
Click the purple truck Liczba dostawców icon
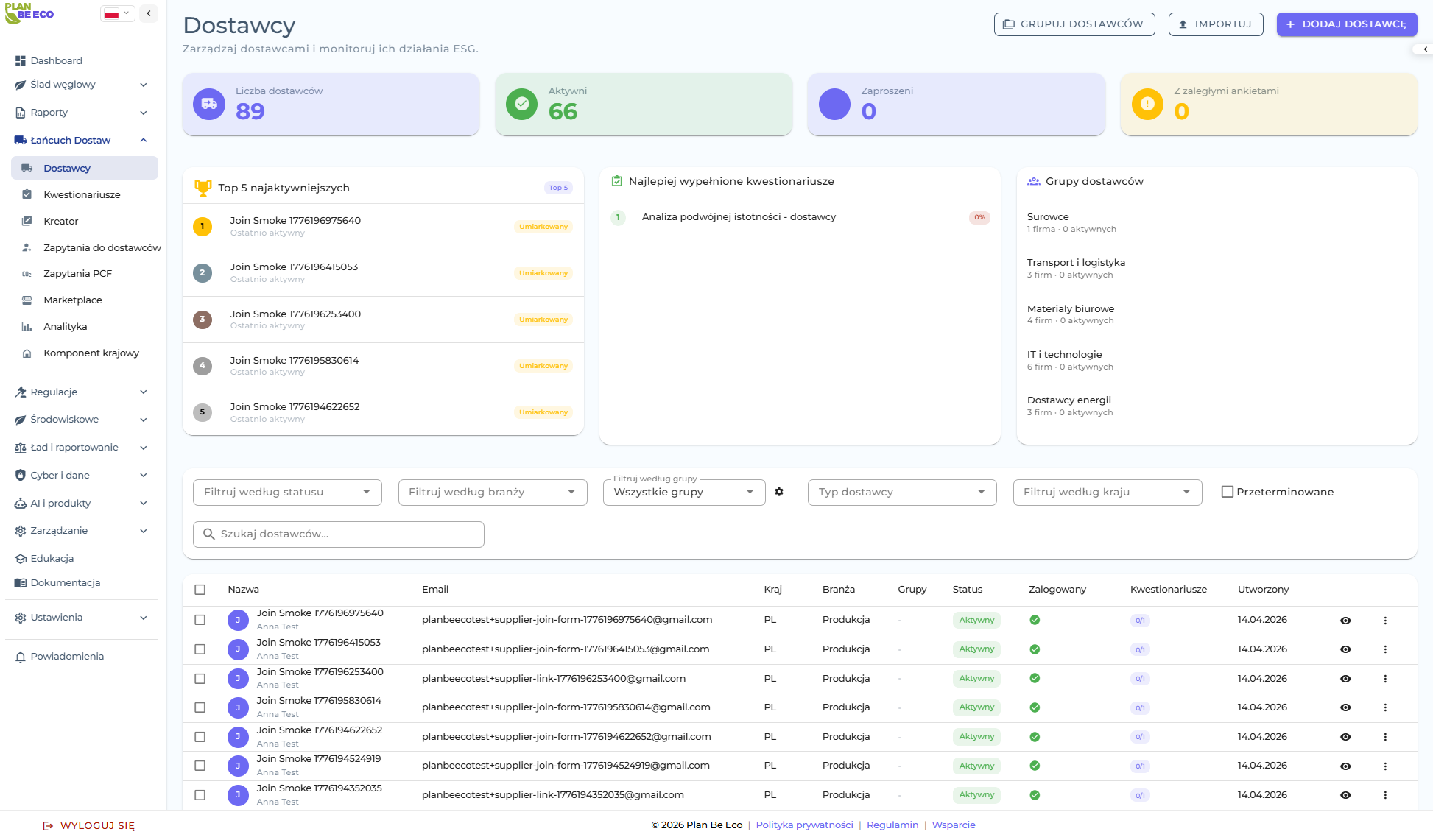tap(209, 104)
